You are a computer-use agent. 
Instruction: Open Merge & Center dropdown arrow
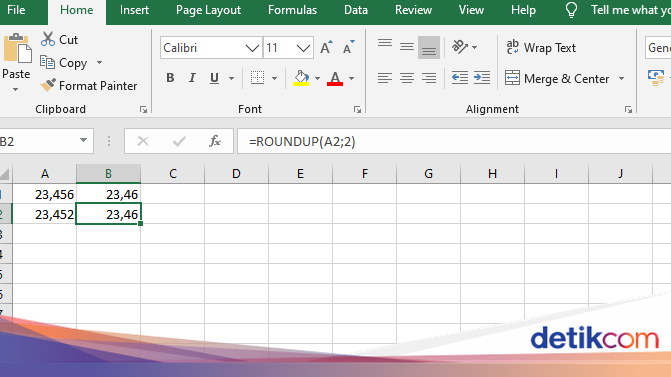[x=622, y=79]
